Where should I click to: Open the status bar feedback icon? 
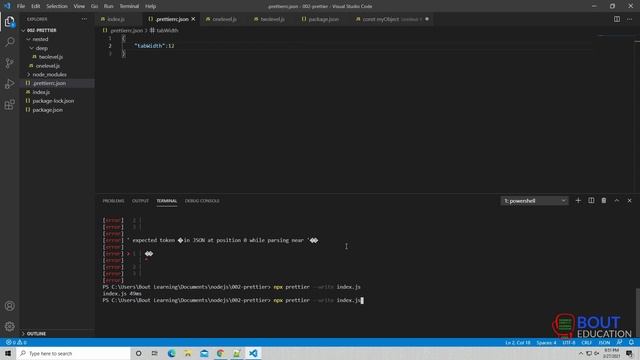coord(619,342)
